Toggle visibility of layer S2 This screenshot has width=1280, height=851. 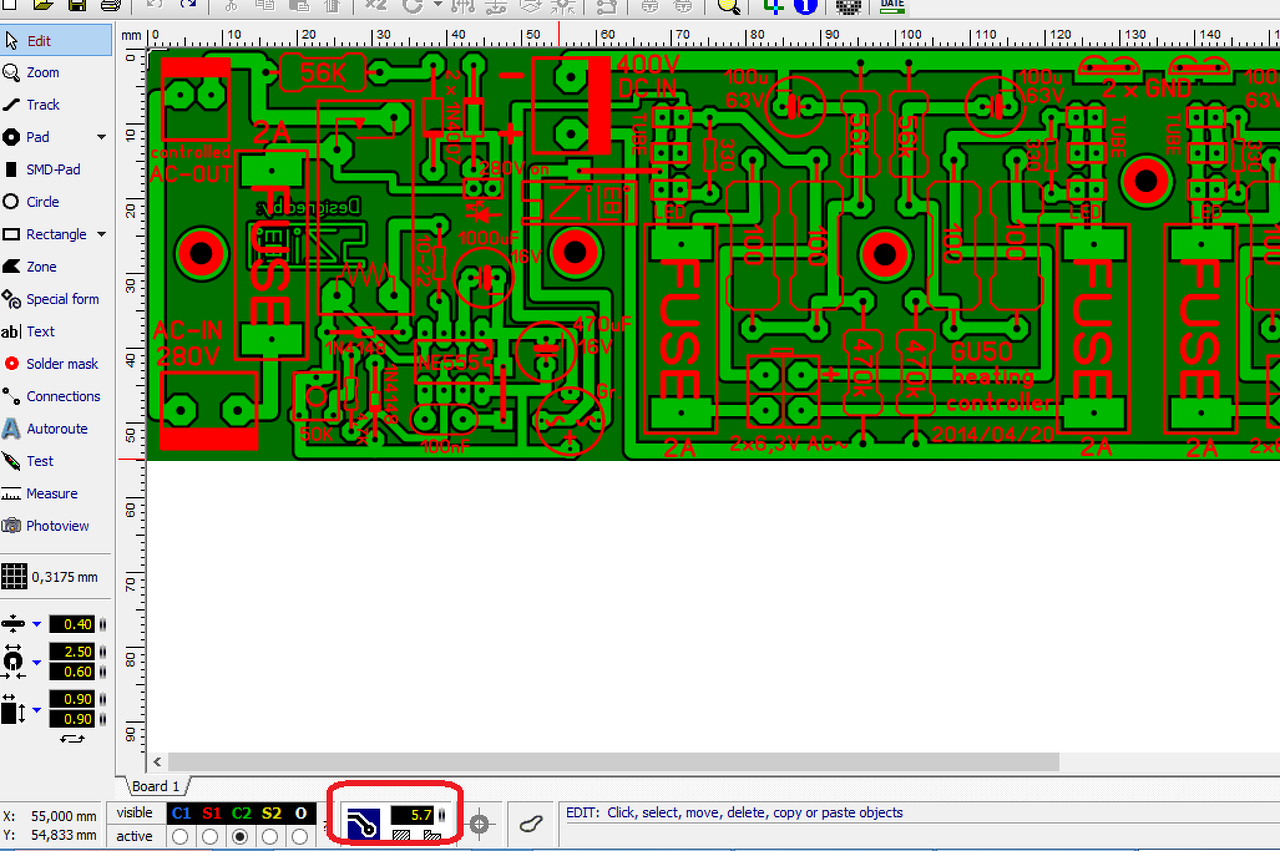pyautogui.click(x=272, y=813)
